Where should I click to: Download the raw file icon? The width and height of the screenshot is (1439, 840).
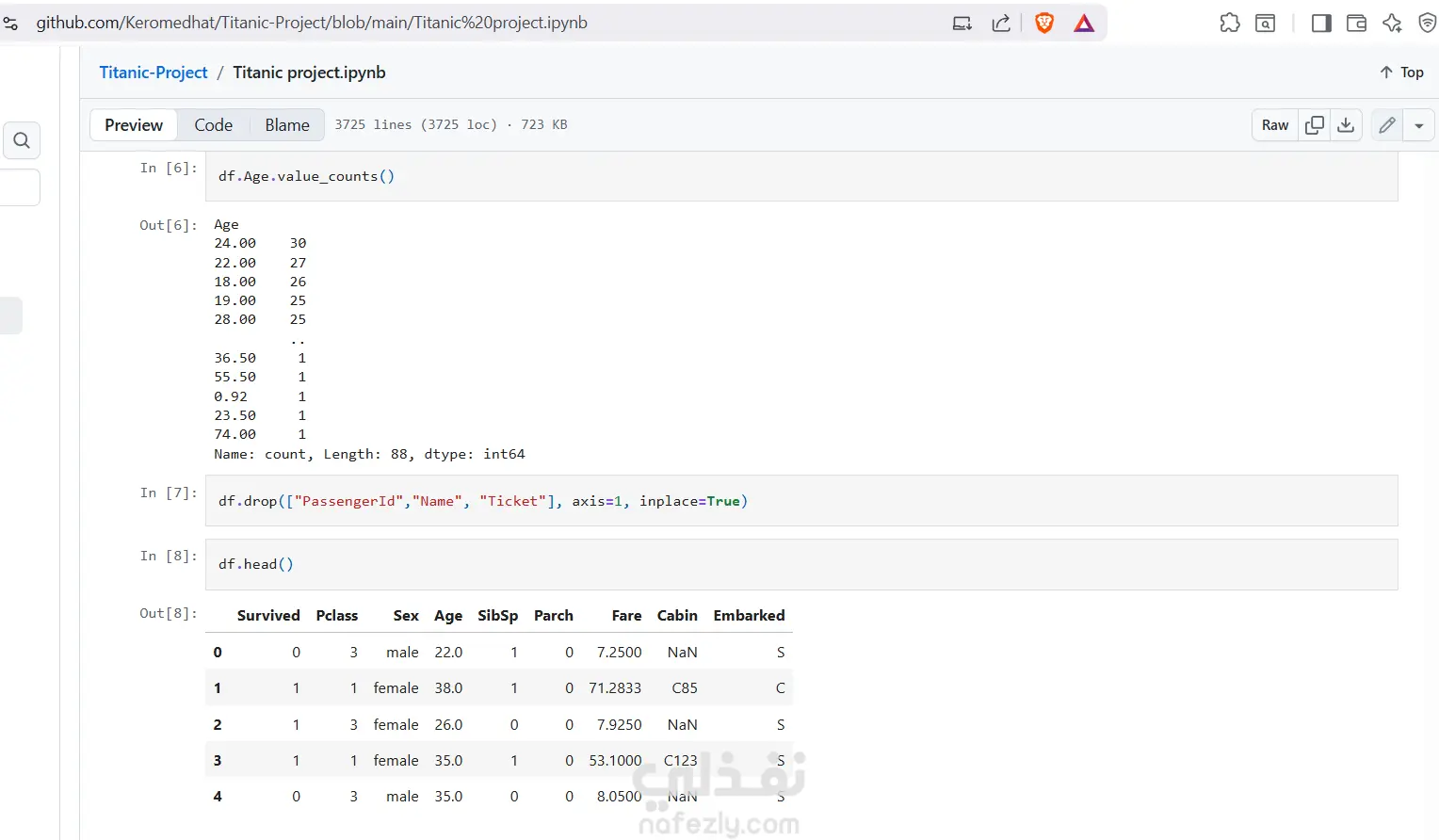point(1347,125)
